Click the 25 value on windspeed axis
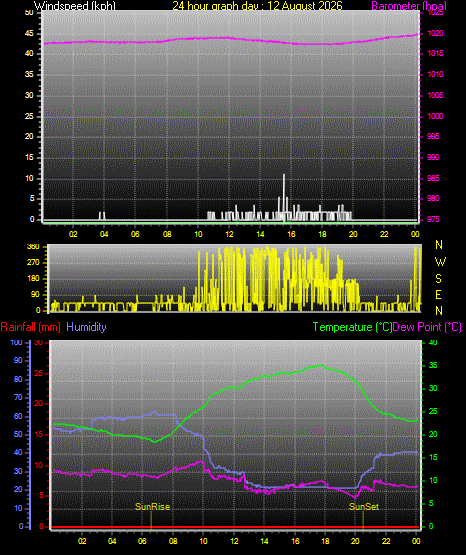466x555 pixels. [29, 116]
